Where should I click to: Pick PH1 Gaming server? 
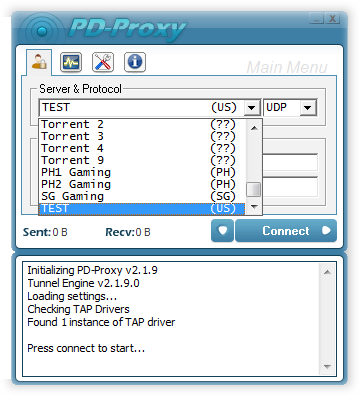pyautogui.click(x=142, y=172)
